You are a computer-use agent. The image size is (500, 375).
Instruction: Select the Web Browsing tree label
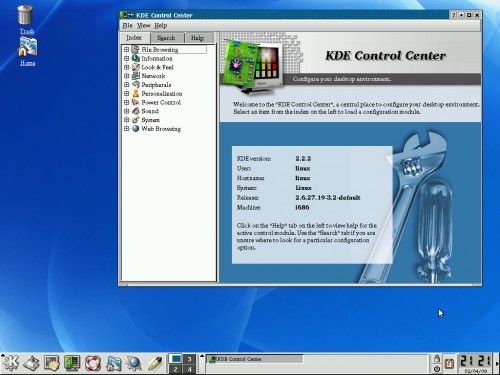pyautogui.click(x=161, y=129)
